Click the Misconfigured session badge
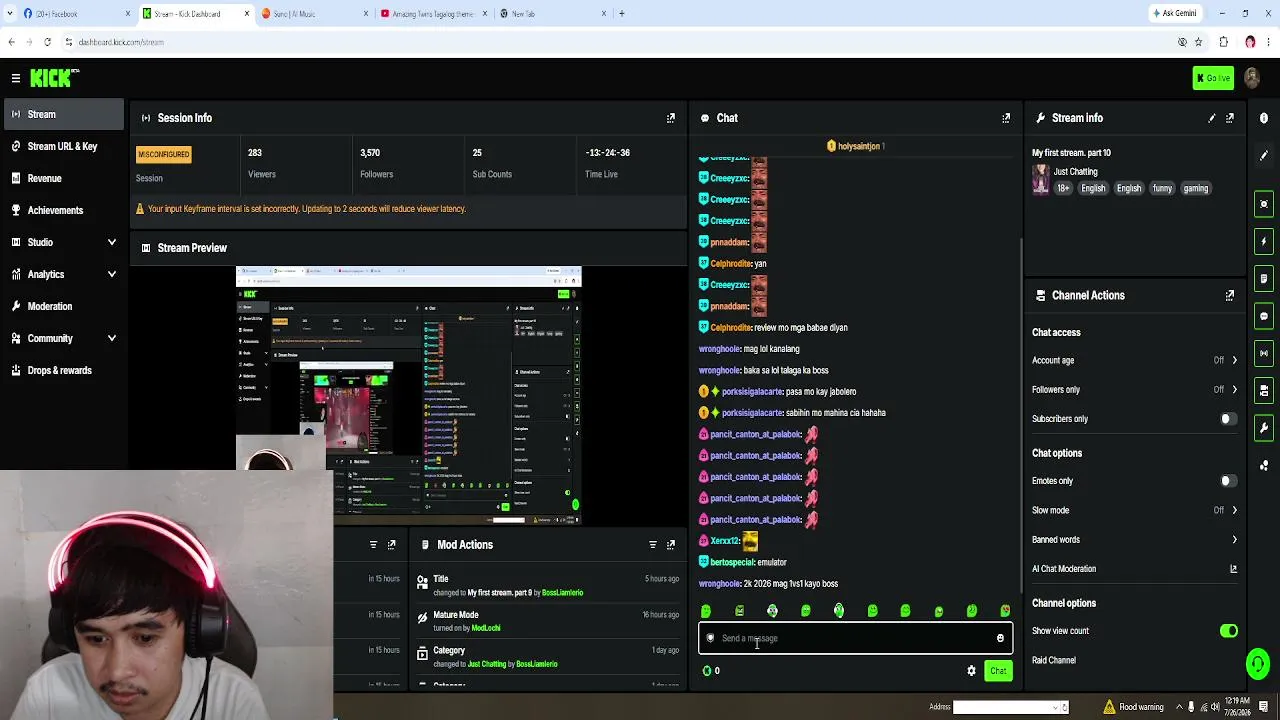This screenshot has width=1280, height=720. click(163, 154)
